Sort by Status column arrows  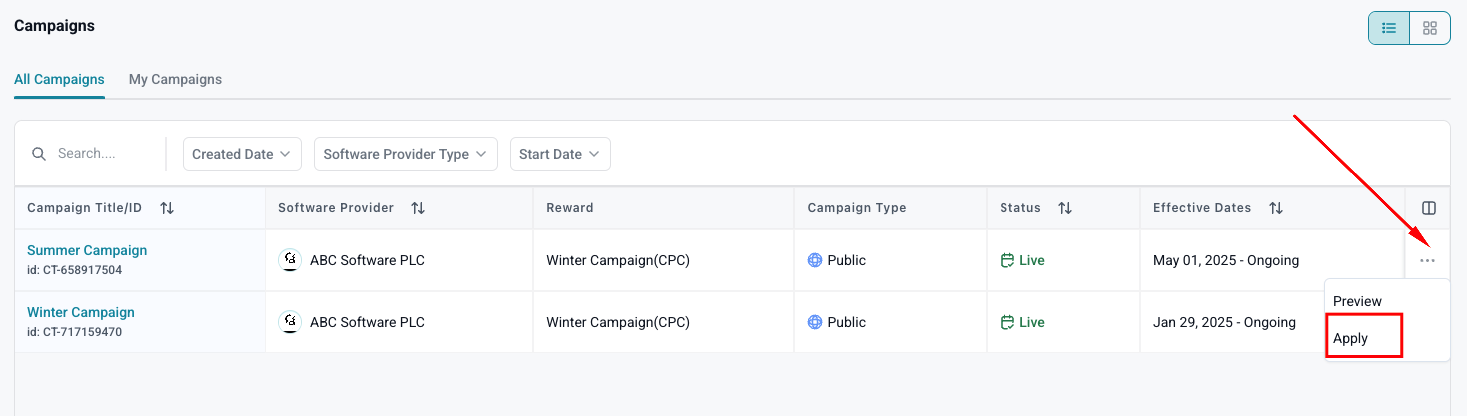1065,208
